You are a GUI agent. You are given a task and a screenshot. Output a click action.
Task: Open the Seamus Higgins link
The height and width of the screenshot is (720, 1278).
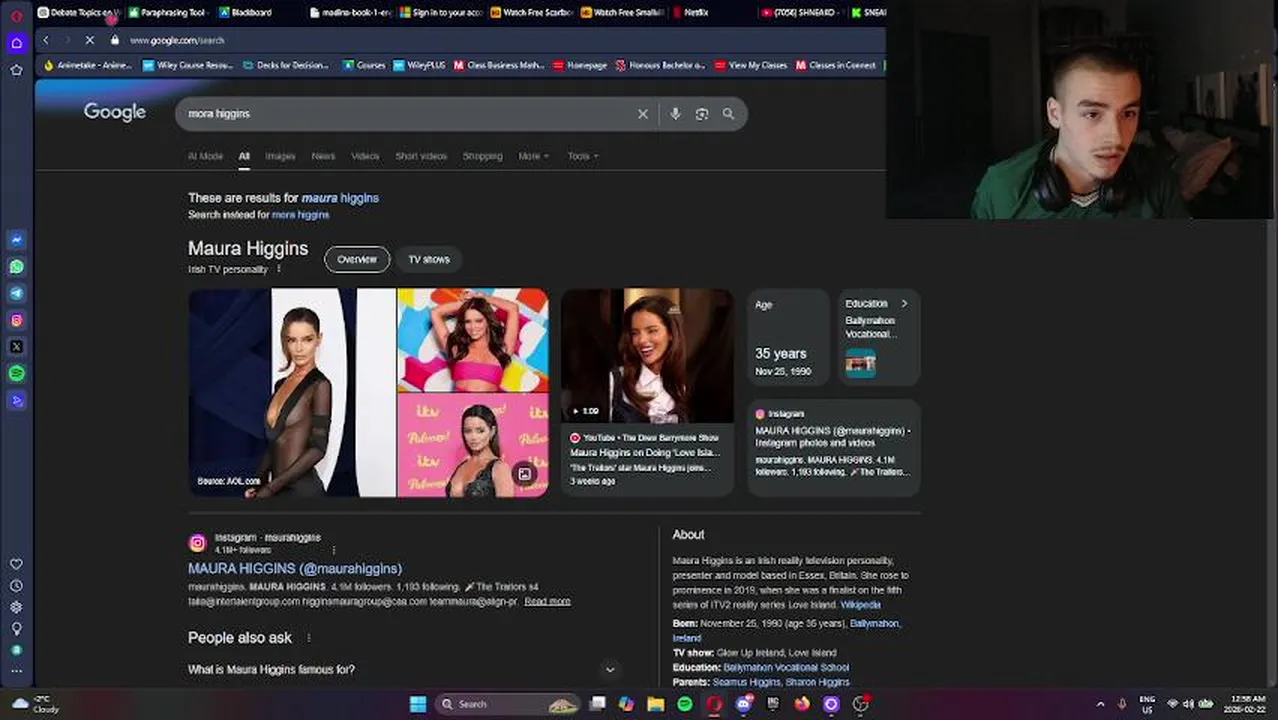tap(746, 682)
